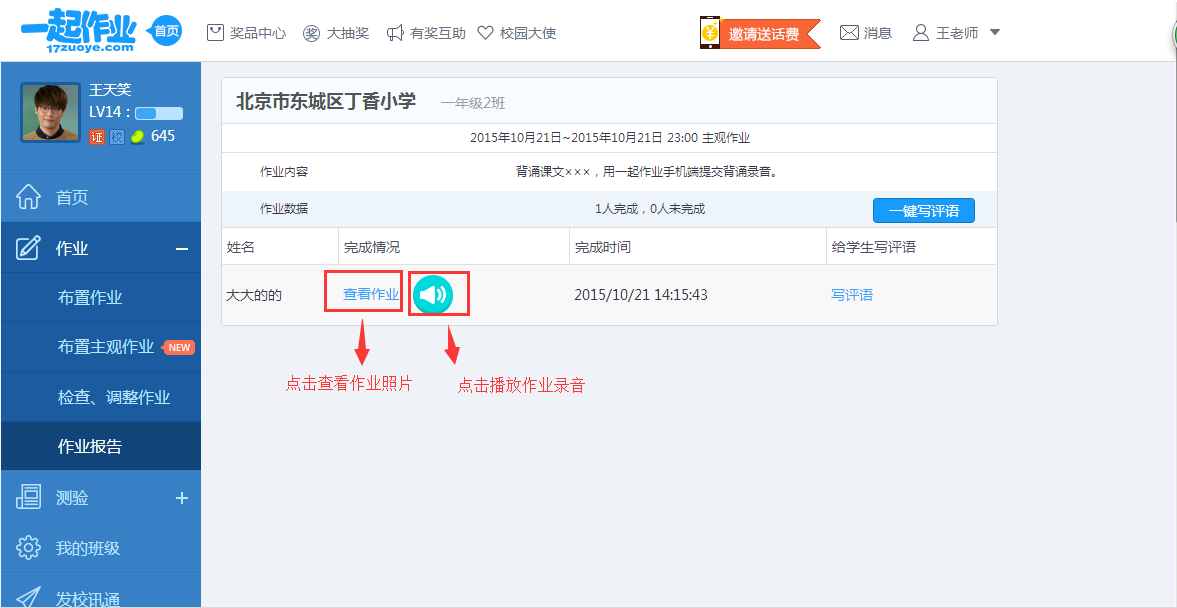Click the 1人完成，0人未完成 statistics text
This screenshot has width=1177, height=608.
coord(650,209)
